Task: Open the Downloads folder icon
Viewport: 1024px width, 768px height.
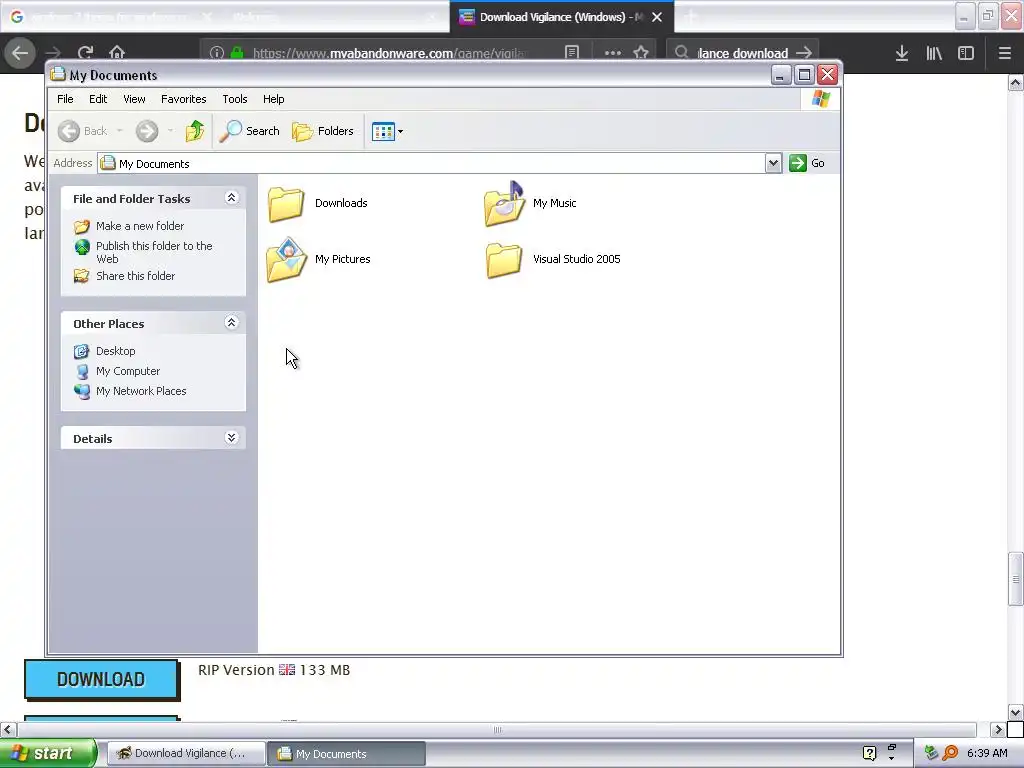Action: point(285,204)
